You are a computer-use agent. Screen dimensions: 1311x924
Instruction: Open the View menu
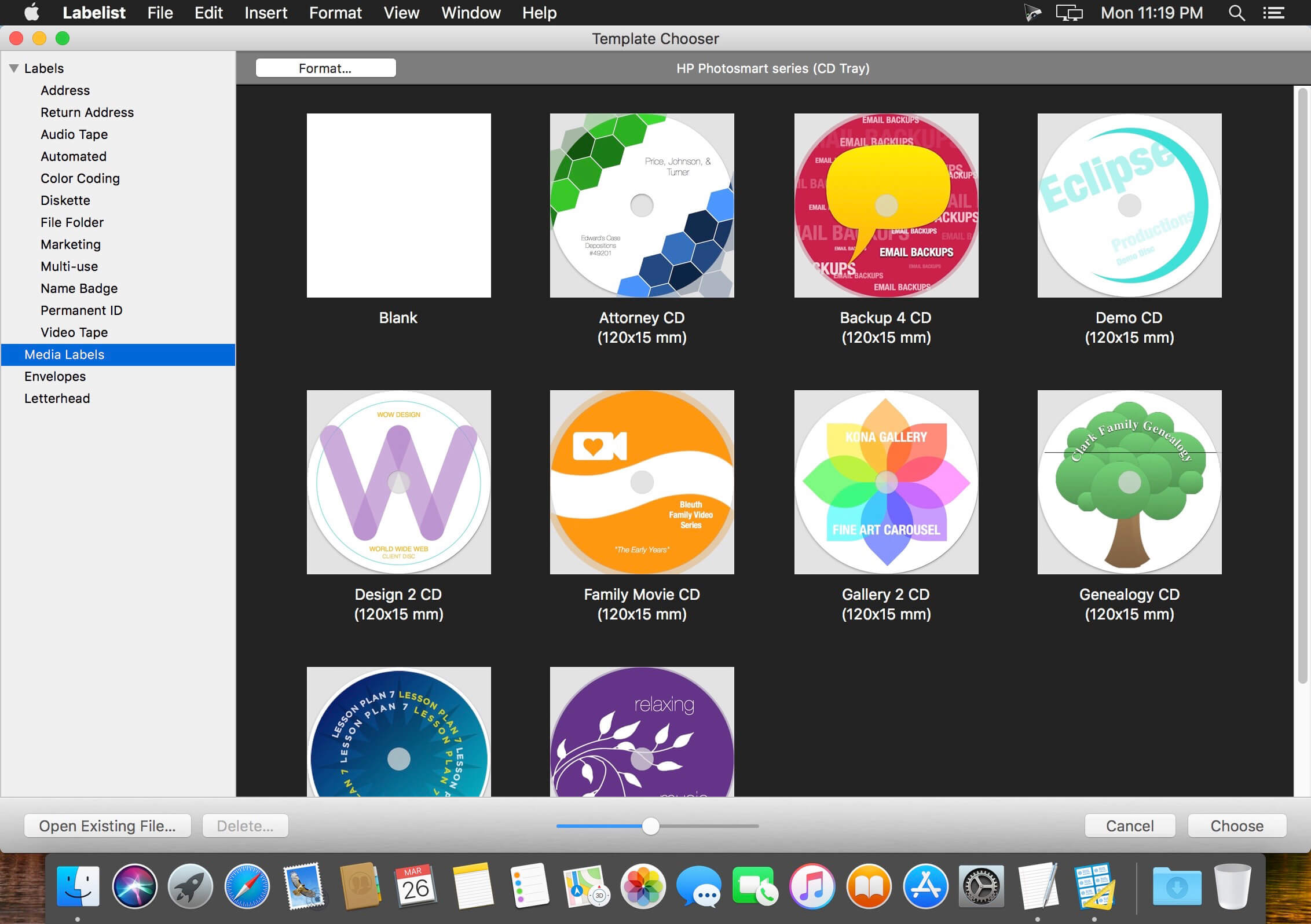(x=401, y=13)
